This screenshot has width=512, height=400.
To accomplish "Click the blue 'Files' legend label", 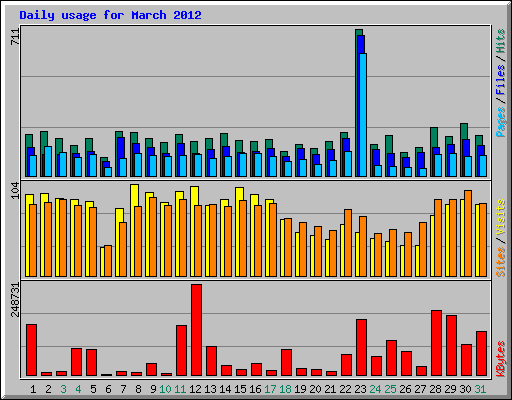I will pos(501,79).
